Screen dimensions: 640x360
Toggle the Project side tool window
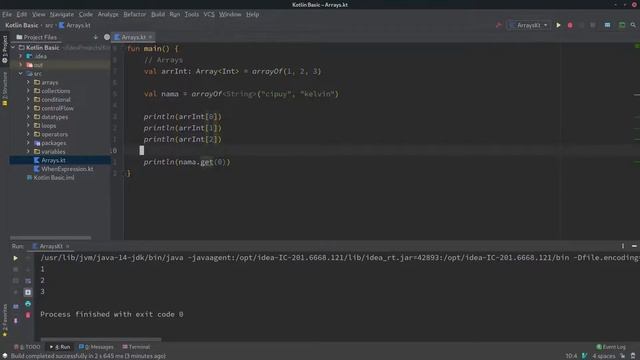pos(4,49)
